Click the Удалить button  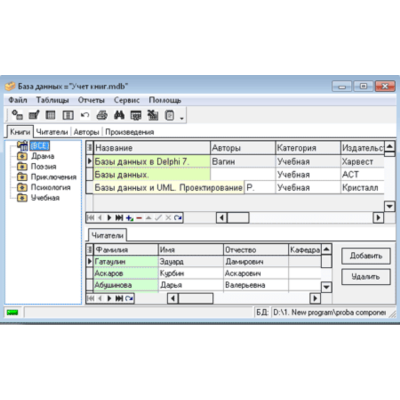pyautogui.click(x=366, y=277)
